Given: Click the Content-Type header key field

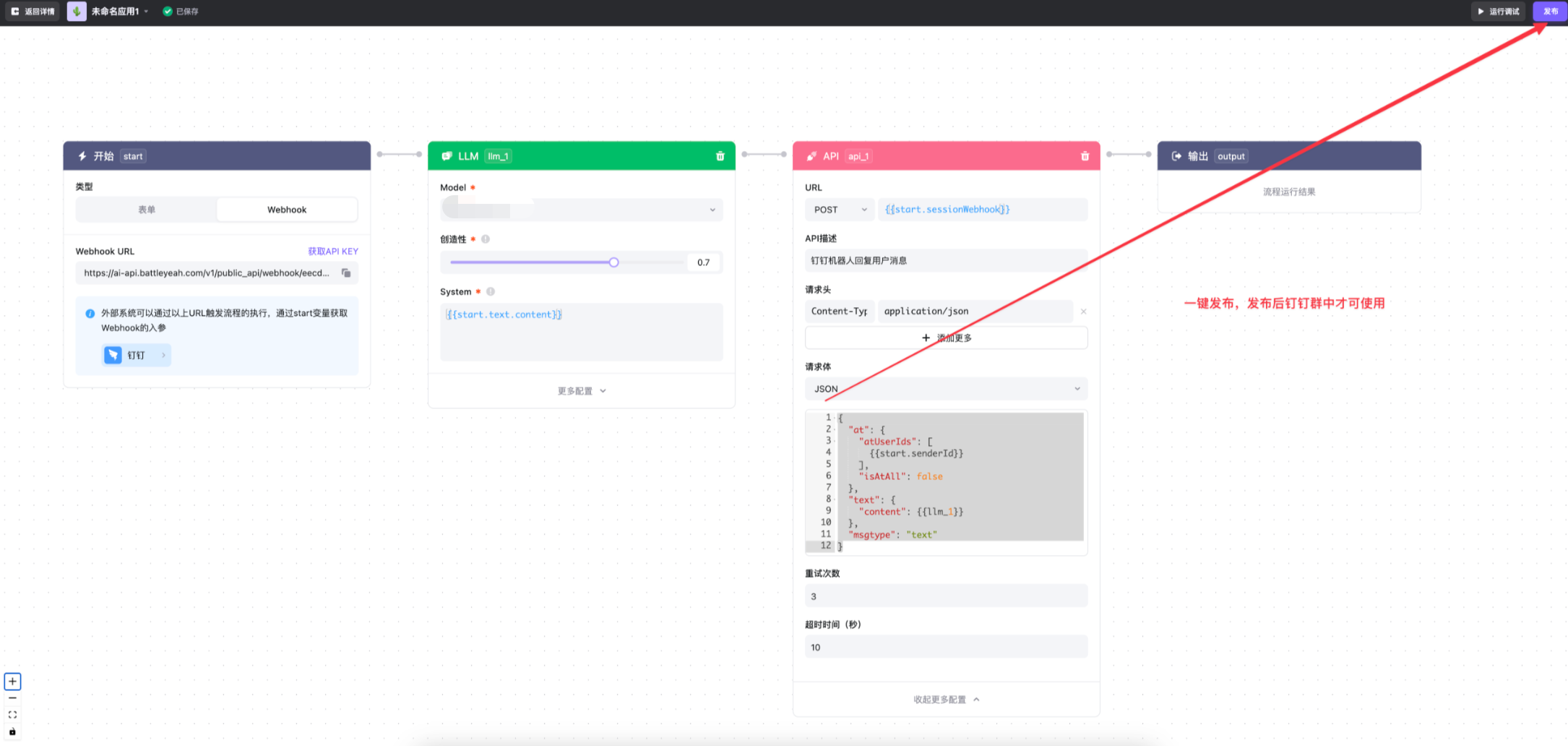Looking at the screenshot, I should (x=840, y=312).
